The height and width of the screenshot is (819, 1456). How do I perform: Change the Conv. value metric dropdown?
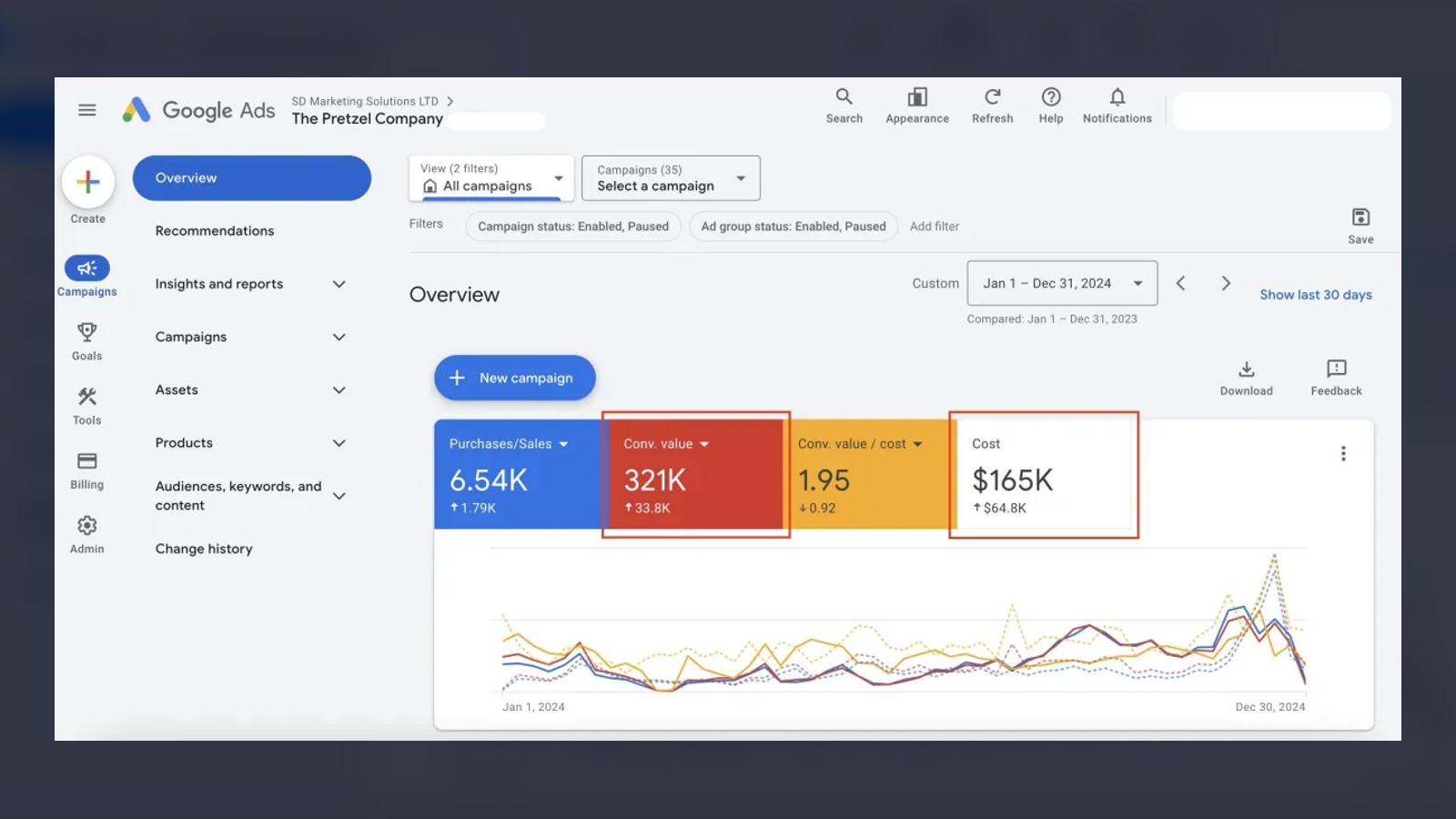pyautogui.click(x=666, y=444)
